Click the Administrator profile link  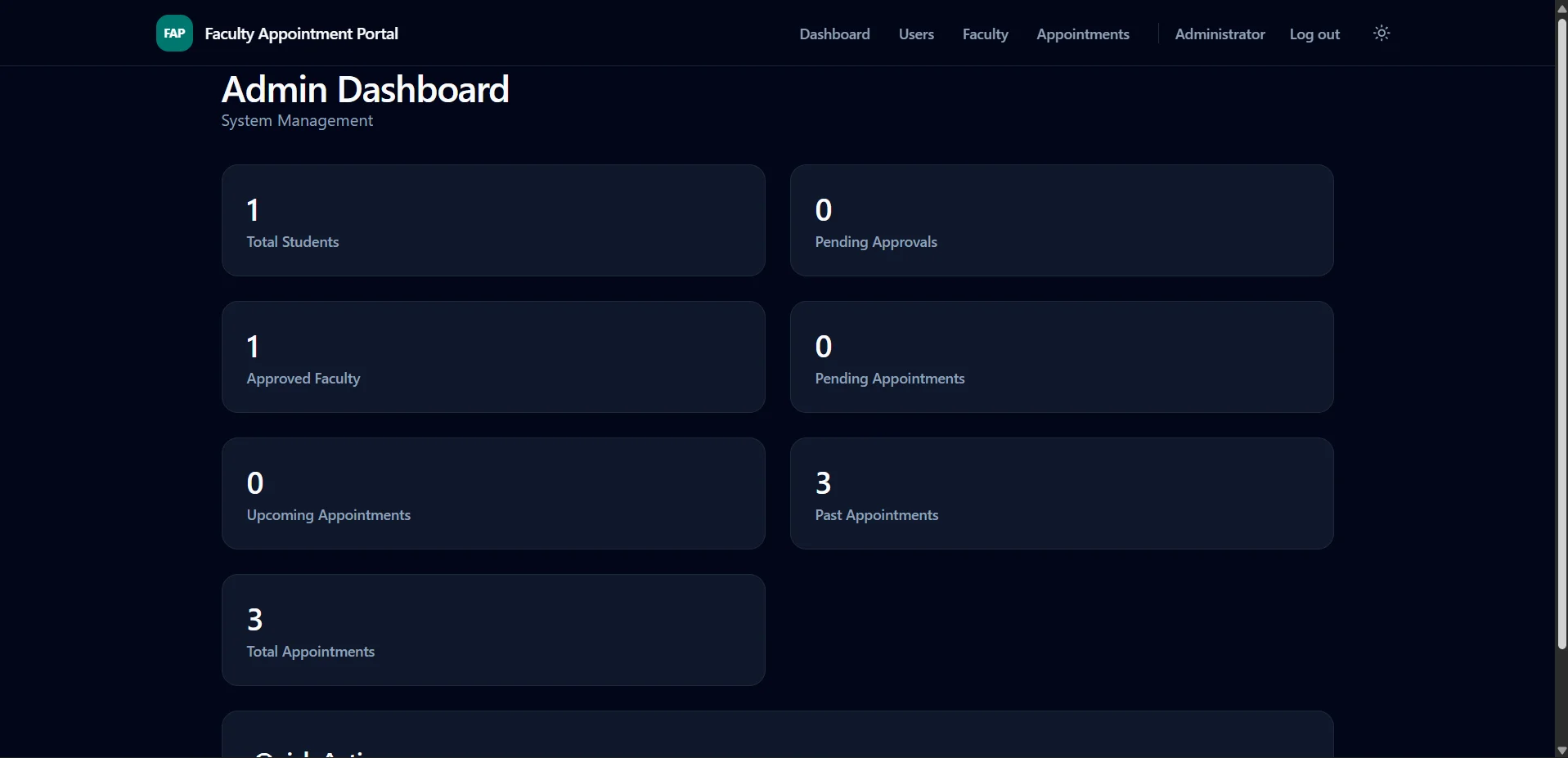pos(1220,34)
